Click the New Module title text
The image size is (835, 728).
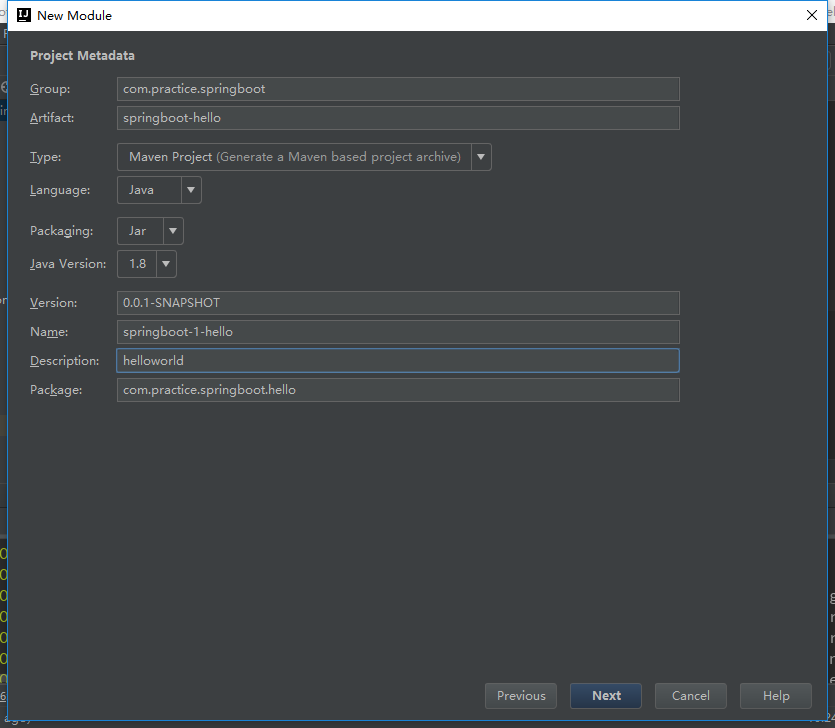[x=75, y=15]
